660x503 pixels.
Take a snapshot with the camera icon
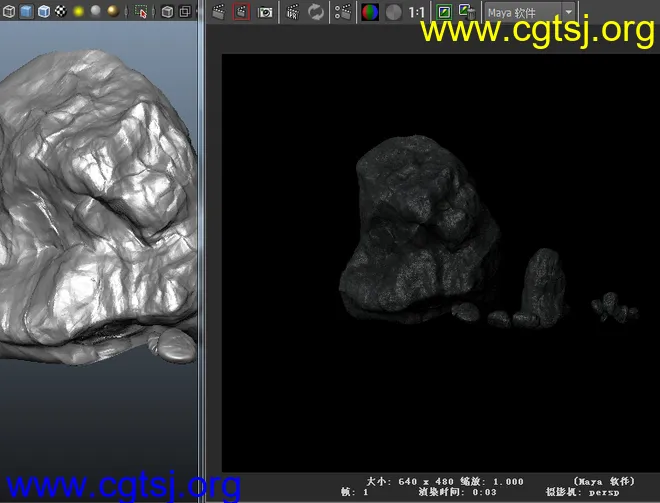click(266, 12)
